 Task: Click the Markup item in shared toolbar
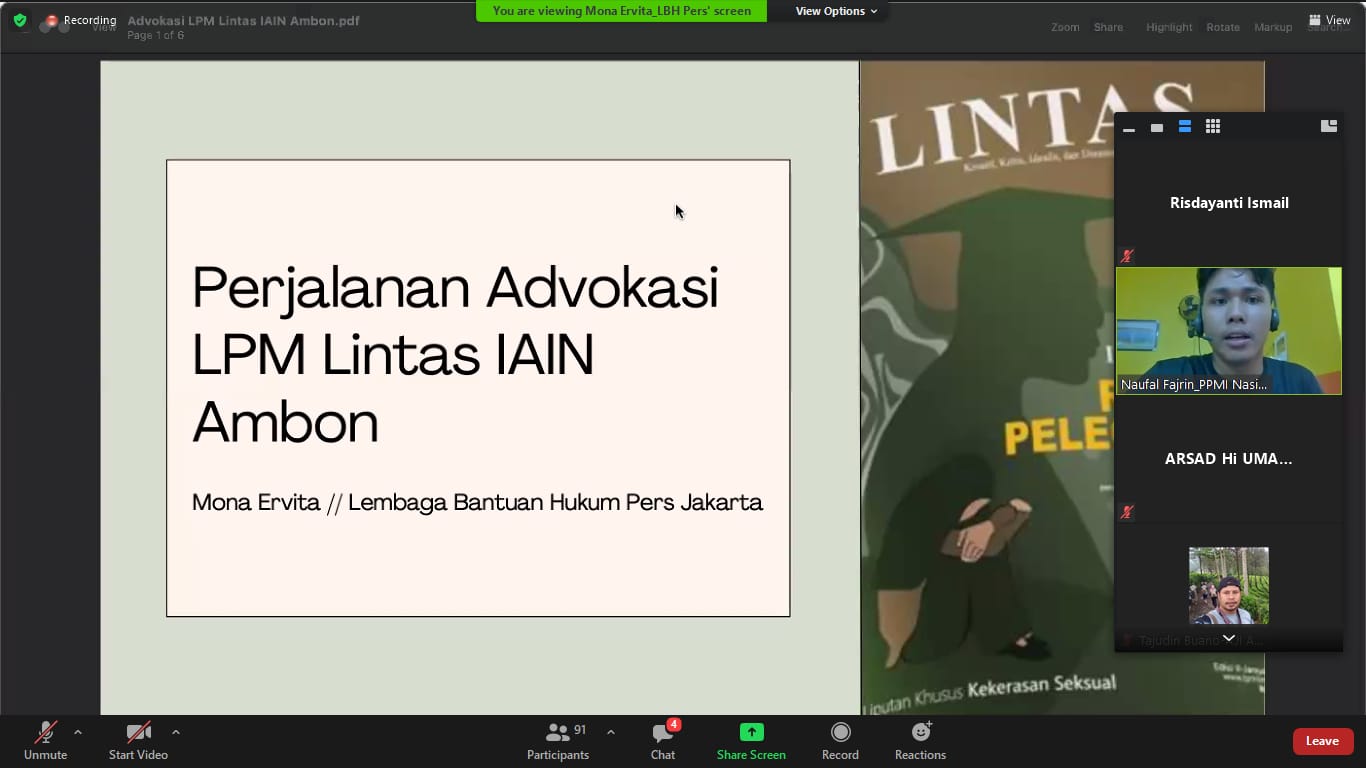[x=1273, y=27]
